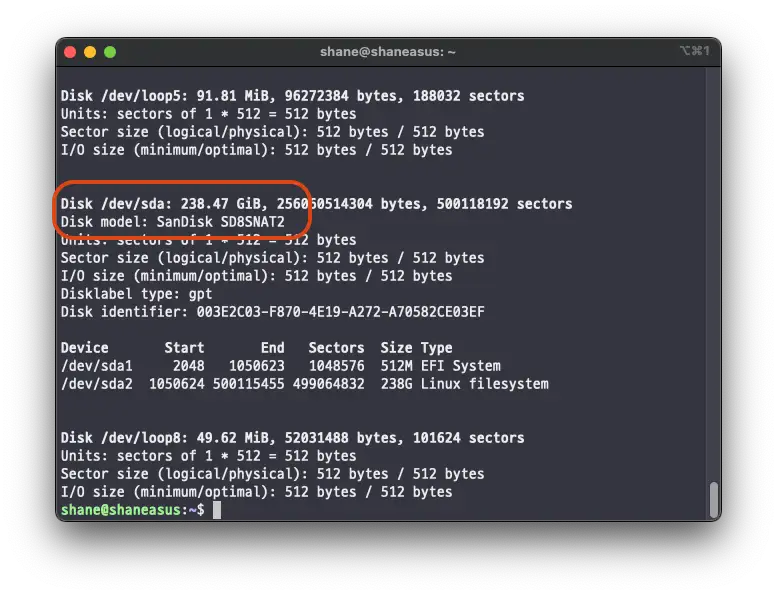This screenshot has height=595, width=777.
Task: Click the text 96272384 bytes
Action: 344,96
